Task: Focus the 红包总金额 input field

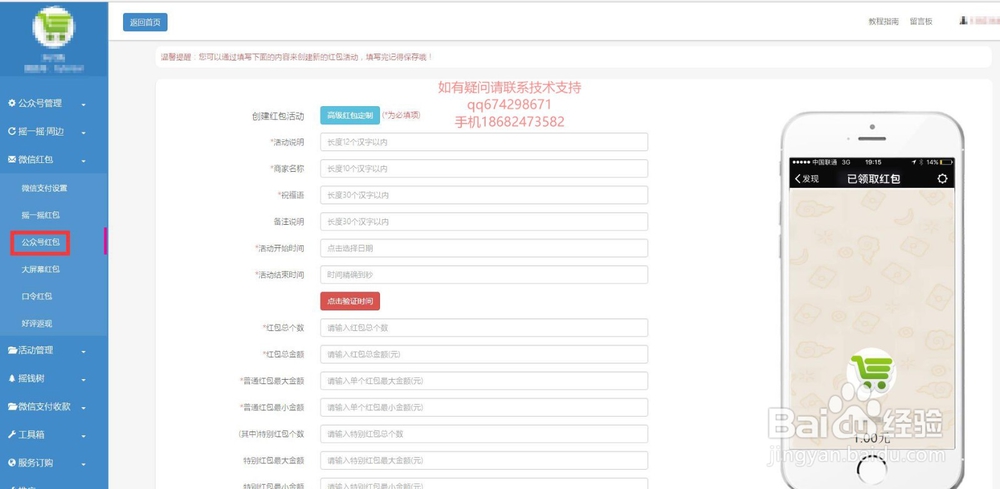Action: pyautogui.click(x=483, y=354)
